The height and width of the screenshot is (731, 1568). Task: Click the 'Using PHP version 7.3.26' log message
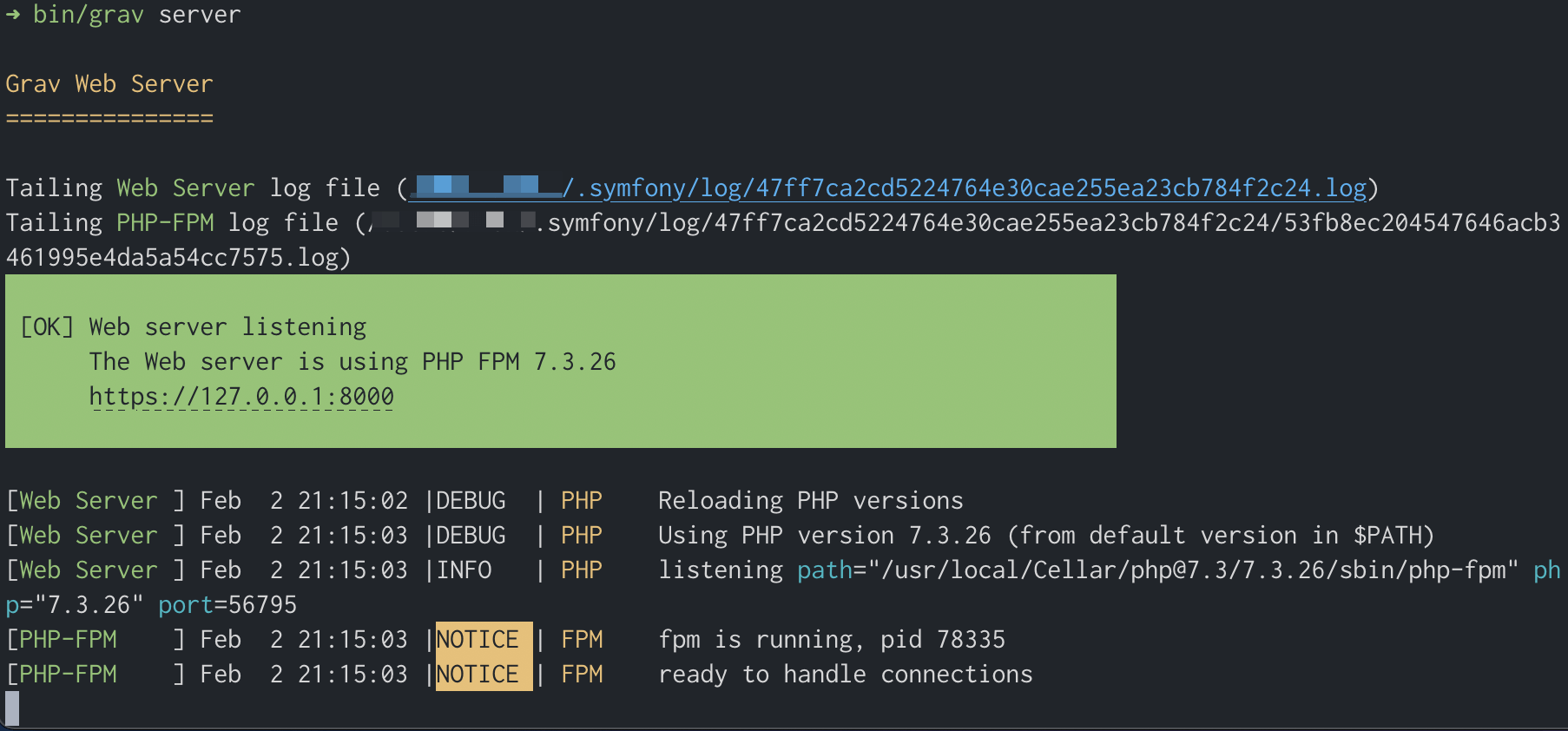click(825, 536)
